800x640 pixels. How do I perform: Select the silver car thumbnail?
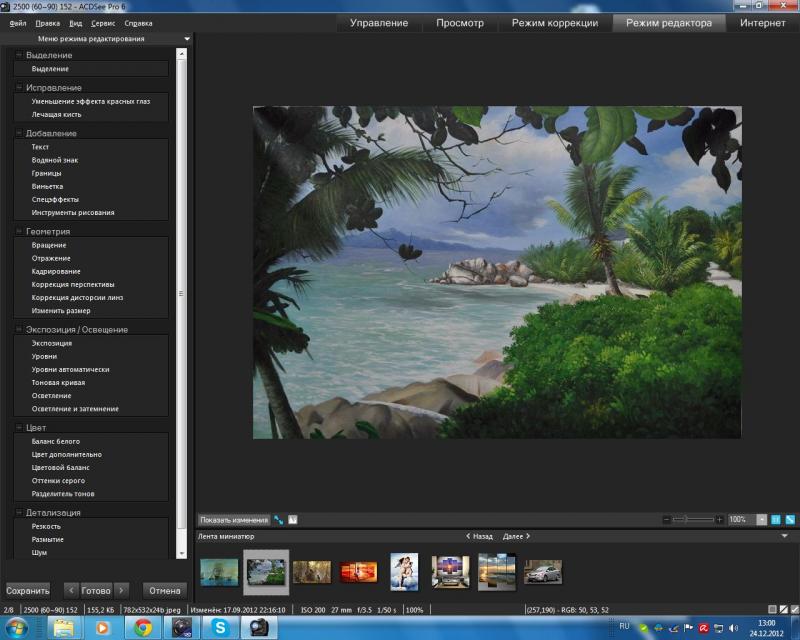[x=543, y=572]
